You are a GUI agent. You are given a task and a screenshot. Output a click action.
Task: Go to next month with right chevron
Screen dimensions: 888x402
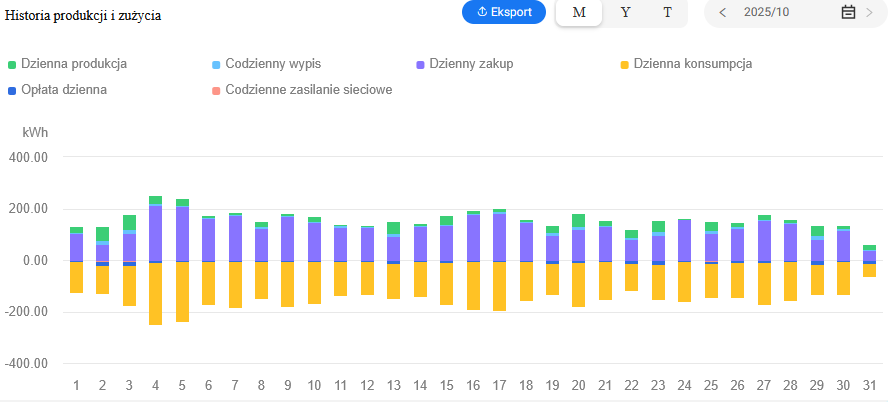pyautogui.click(x=869, y=12)
